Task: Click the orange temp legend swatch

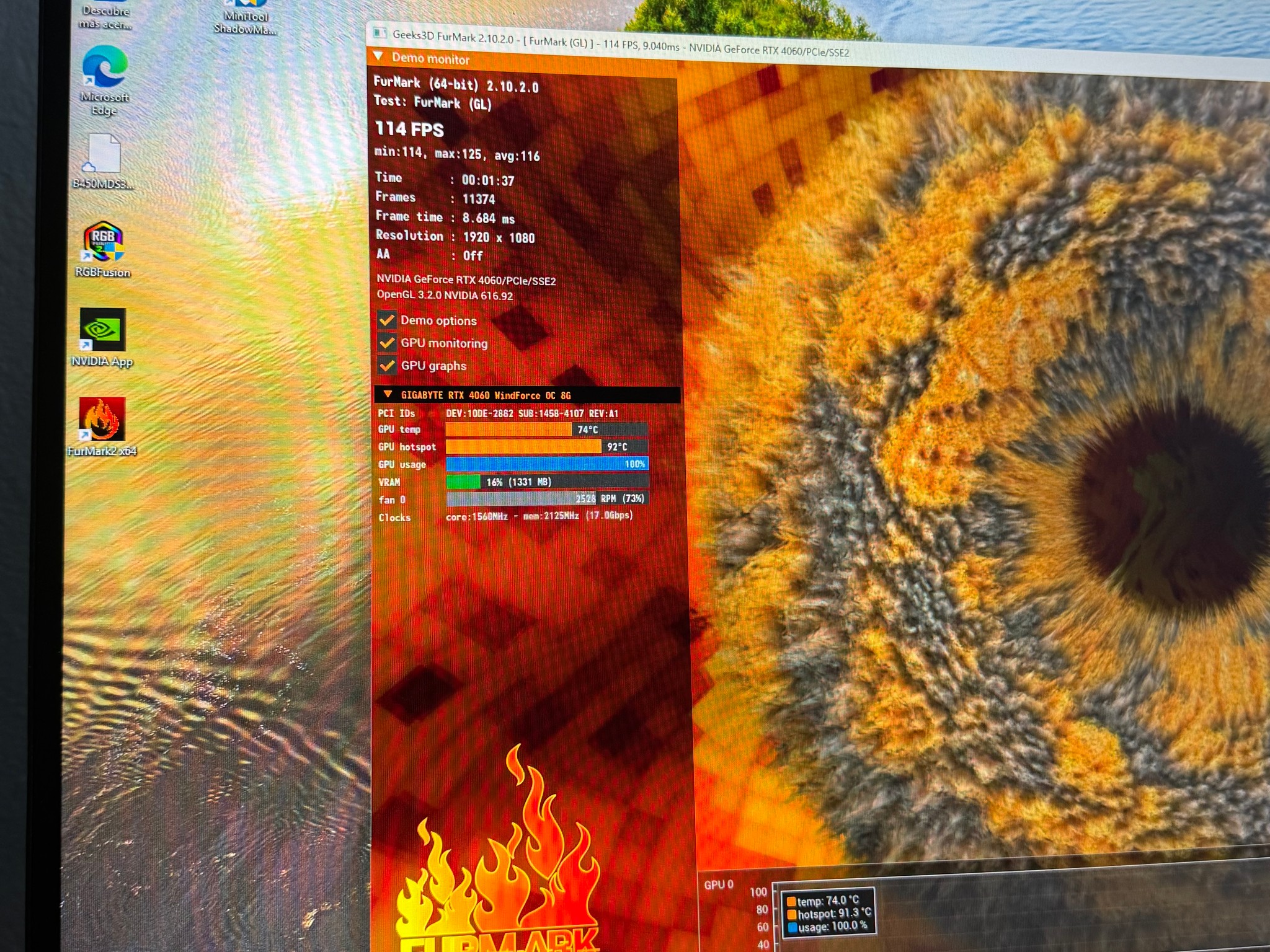Action: click(x=791, y=901)
